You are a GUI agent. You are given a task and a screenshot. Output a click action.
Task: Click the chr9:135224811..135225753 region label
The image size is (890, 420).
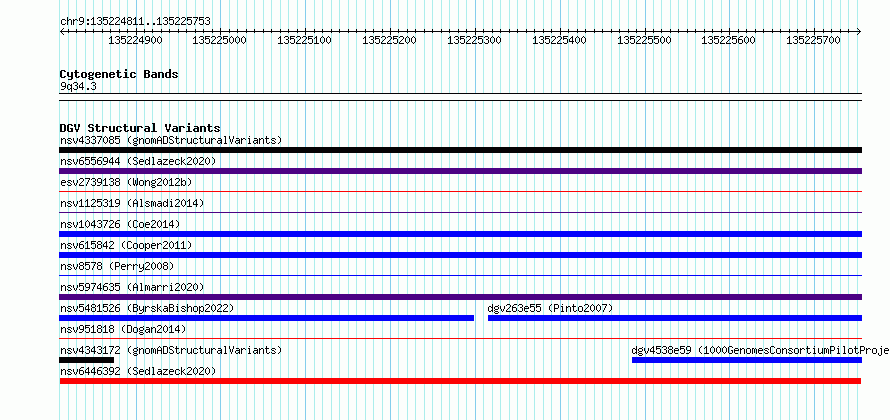135,21
